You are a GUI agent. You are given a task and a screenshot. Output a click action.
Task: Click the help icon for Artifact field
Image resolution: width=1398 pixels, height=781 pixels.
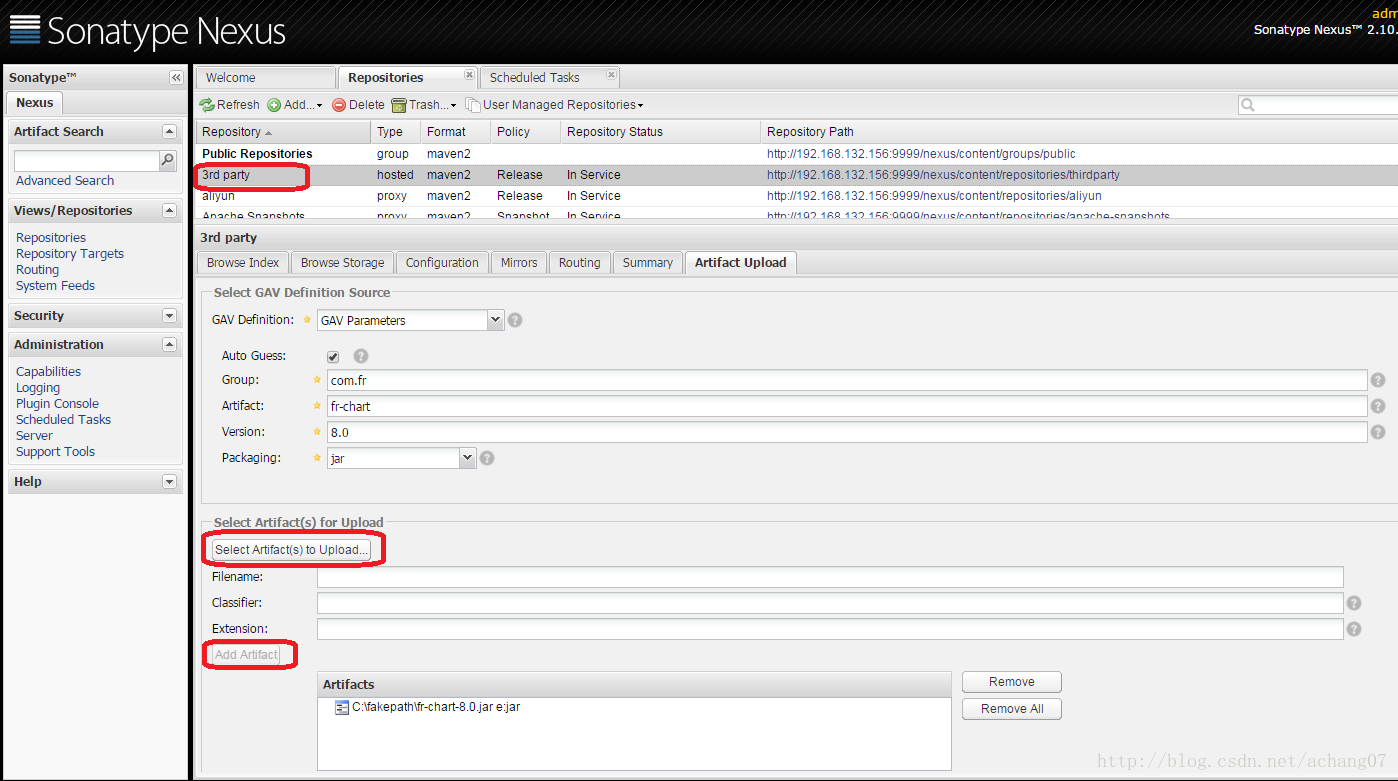click(1378, 406)
